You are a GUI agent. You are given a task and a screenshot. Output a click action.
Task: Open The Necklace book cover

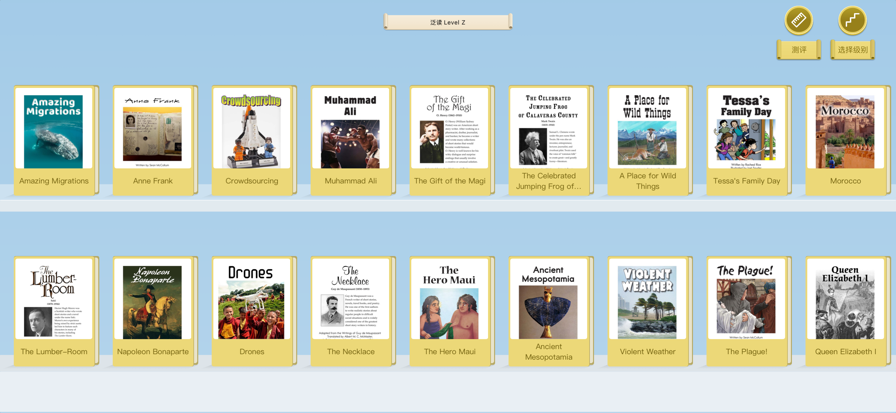[350, 299]
